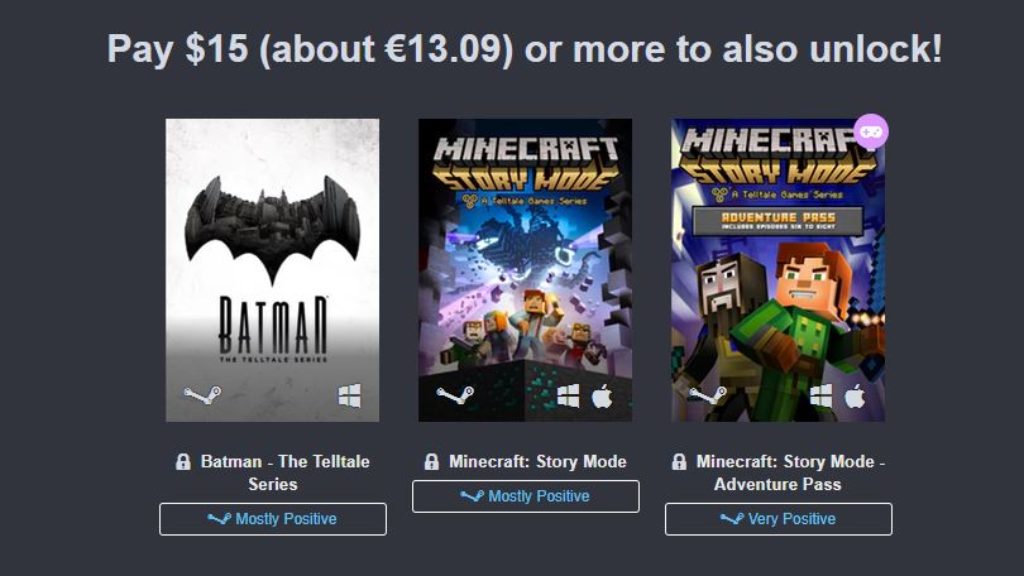Click lock icon beside Adventure Pass title
The height and width of the screenshot is (576, 1024).
tap(679, 462)
